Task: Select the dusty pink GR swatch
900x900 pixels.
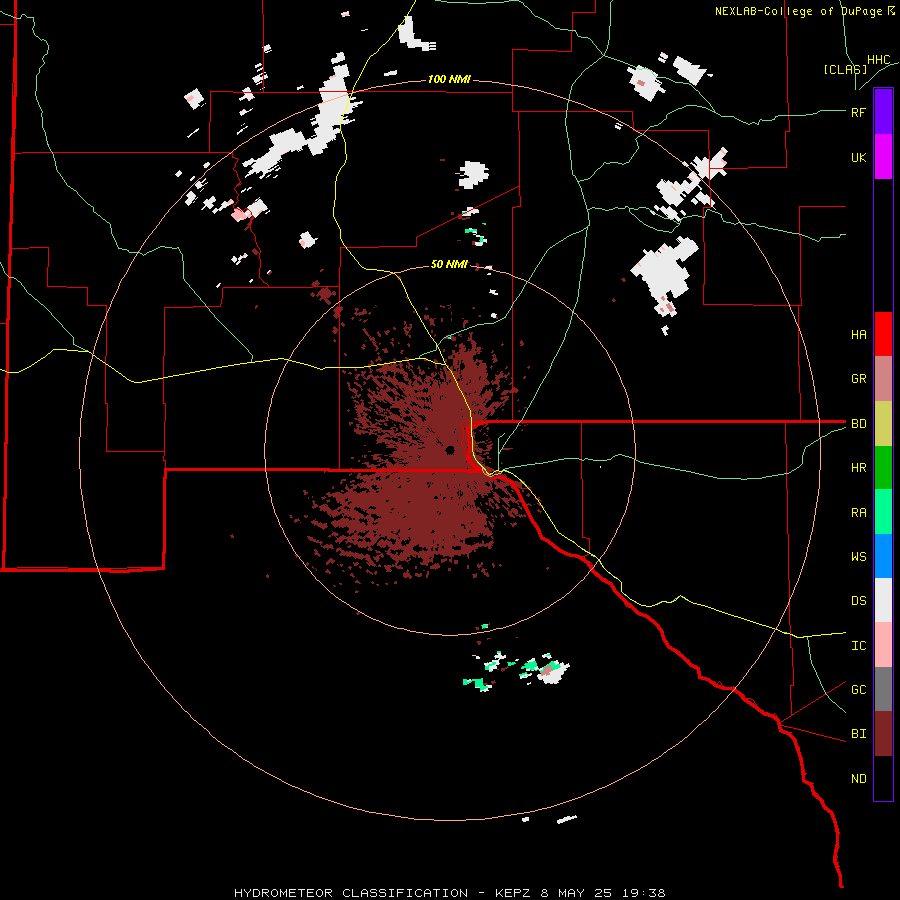Action: click(x=883, y=379)
